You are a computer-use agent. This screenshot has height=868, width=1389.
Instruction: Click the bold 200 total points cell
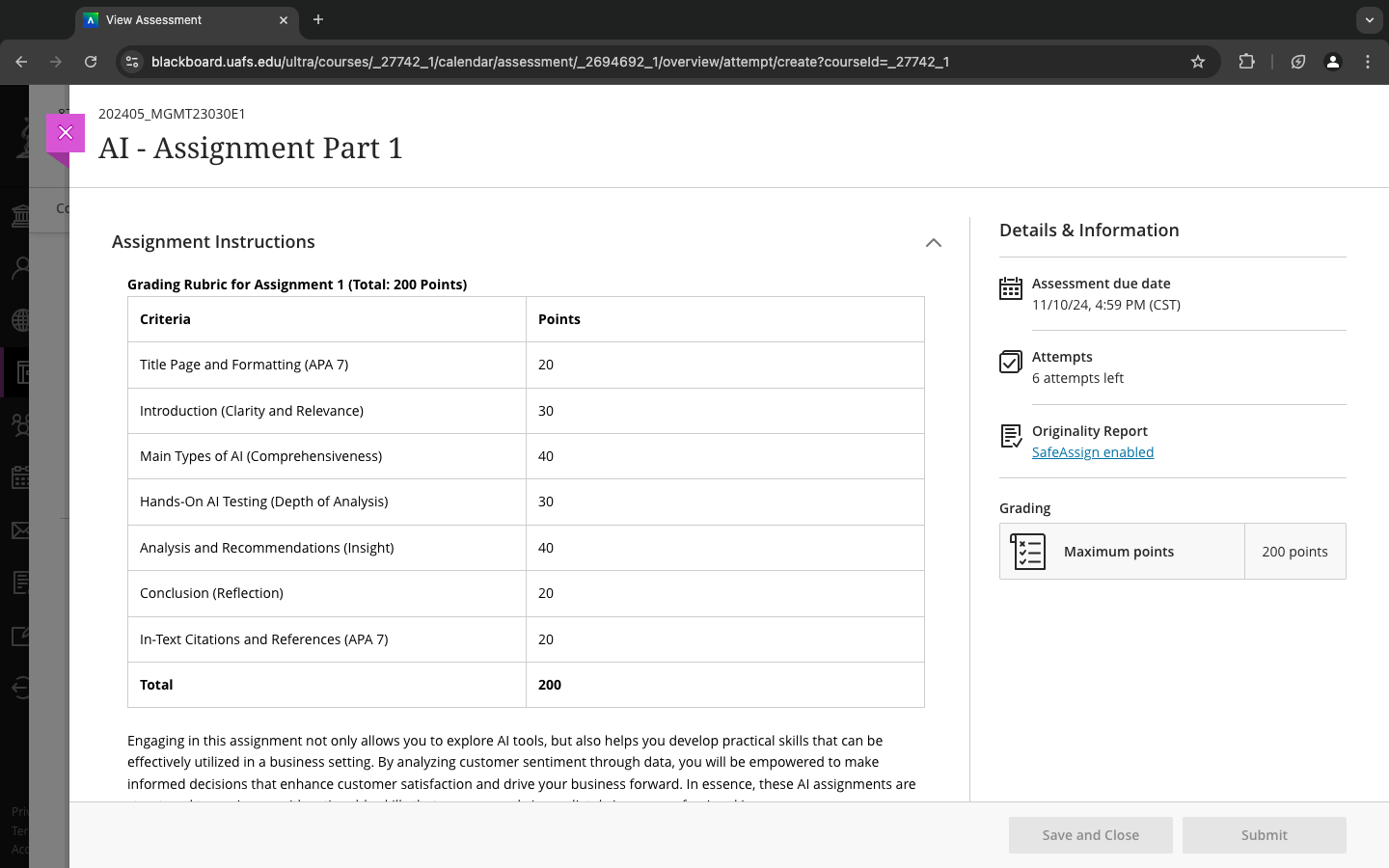(725, 685)
